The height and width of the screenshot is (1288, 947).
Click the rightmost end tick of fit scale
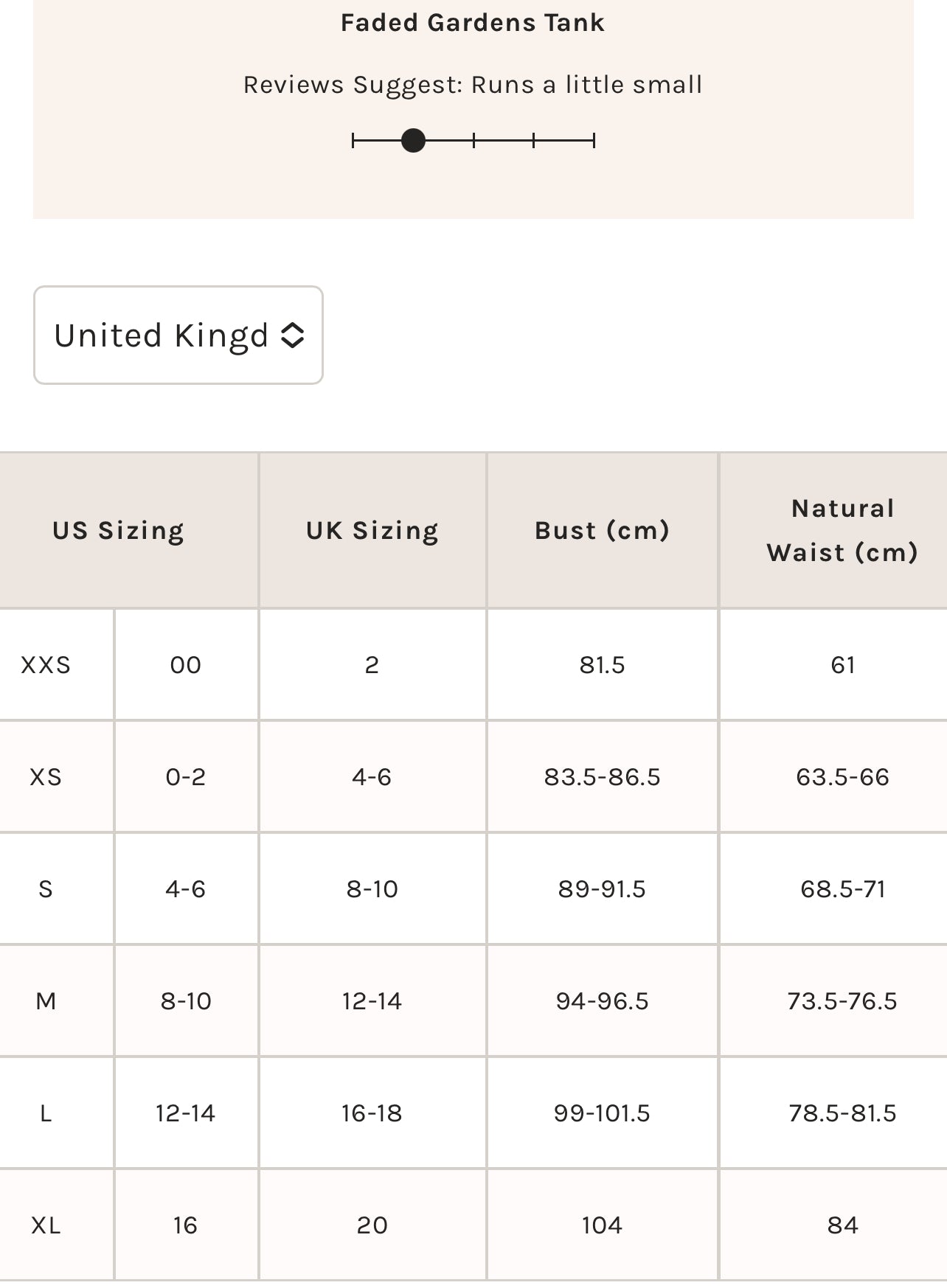coord(594,140)
